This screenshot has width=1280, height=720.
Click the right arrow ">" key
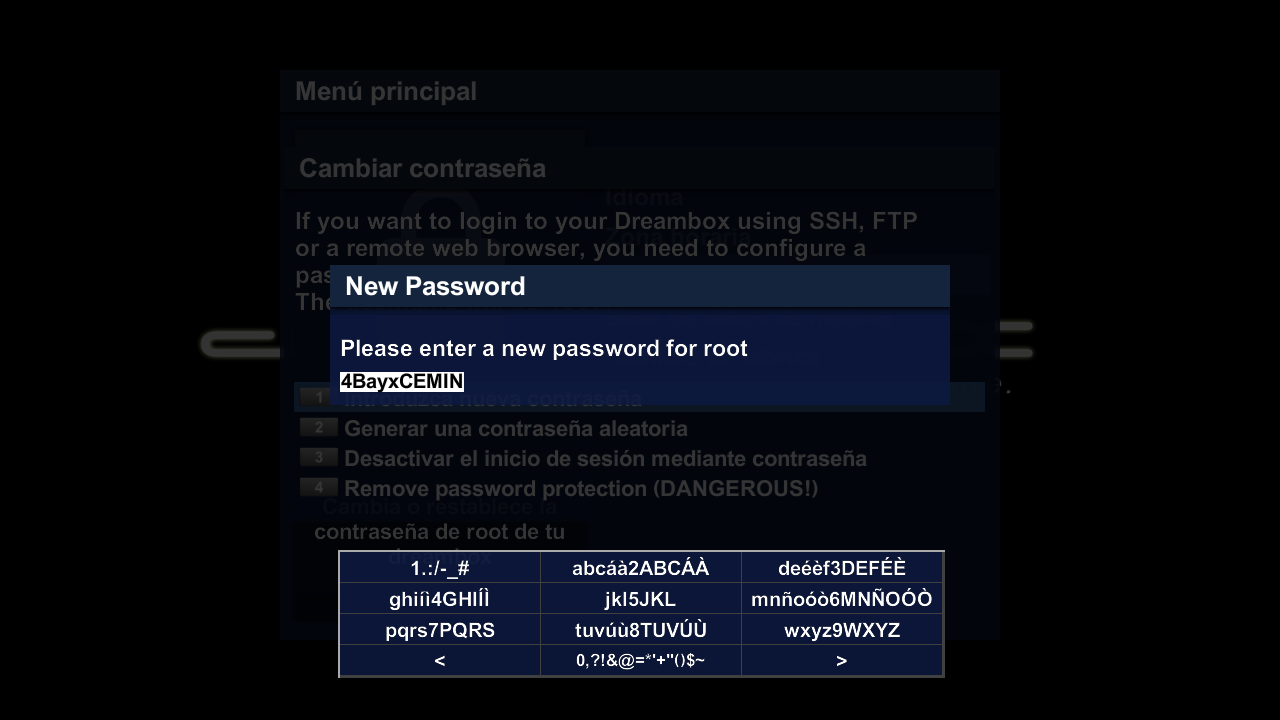coord(841,660)
